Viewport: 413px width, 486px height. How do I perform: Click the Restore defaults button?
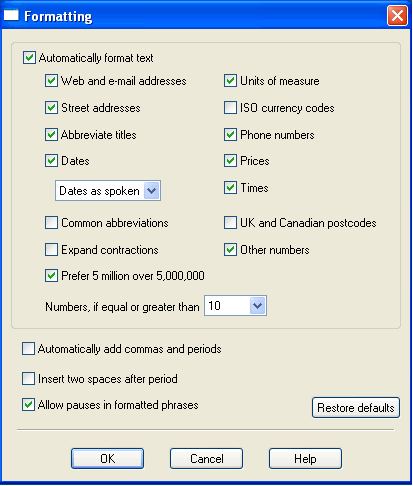[356, 407]
